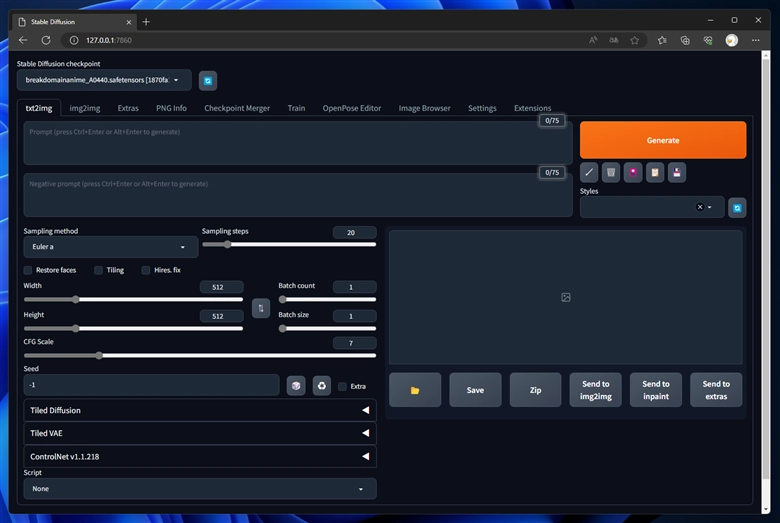The width and height of the screenshot is (780, 523).
Task: Enable Restore faces checkbox
Action: click(x=28, y=270)
